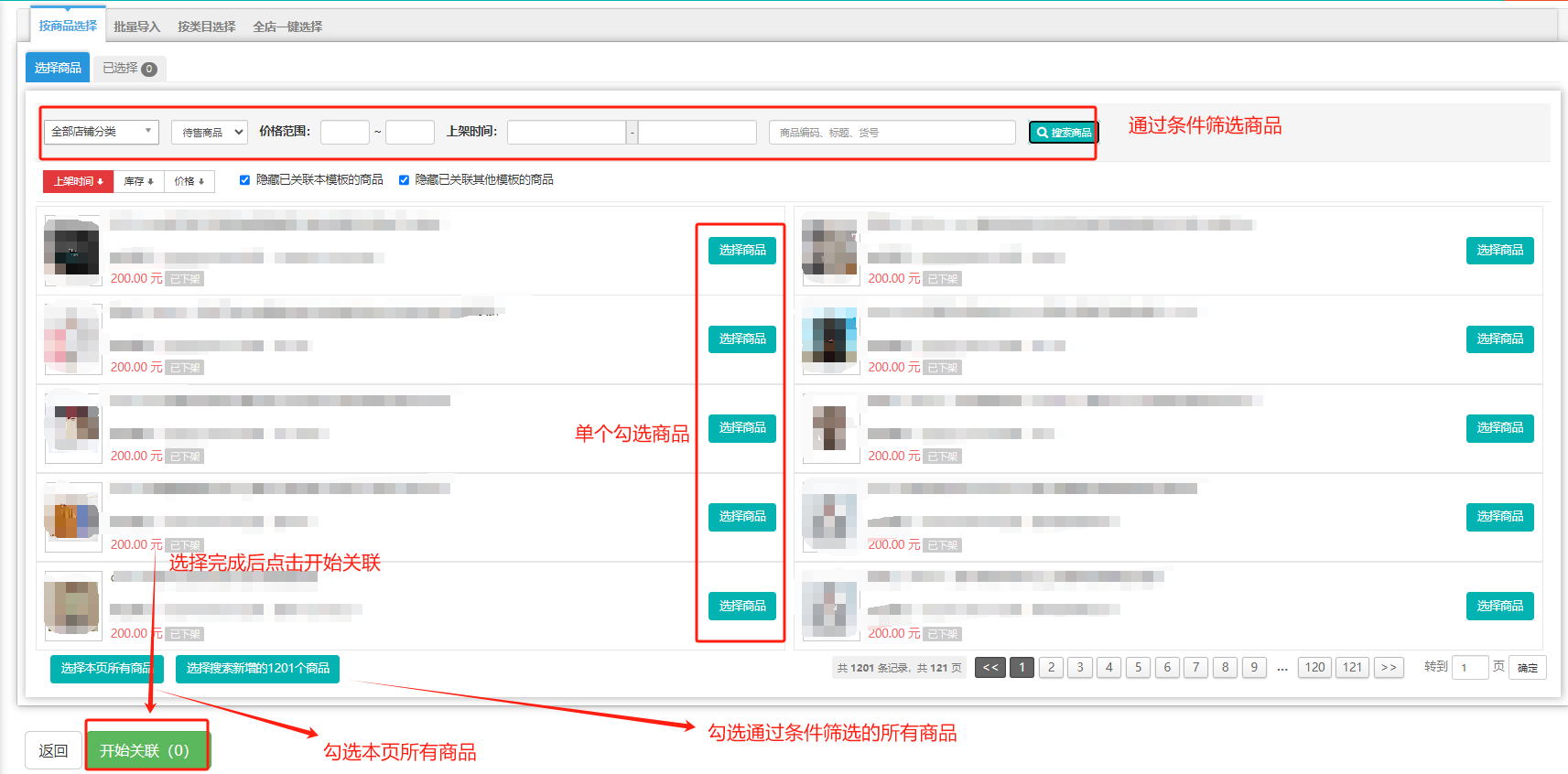
Task: Toggle 隐藏已关联本模板的商品 checkbox
Action: click(x=244, y=180)
